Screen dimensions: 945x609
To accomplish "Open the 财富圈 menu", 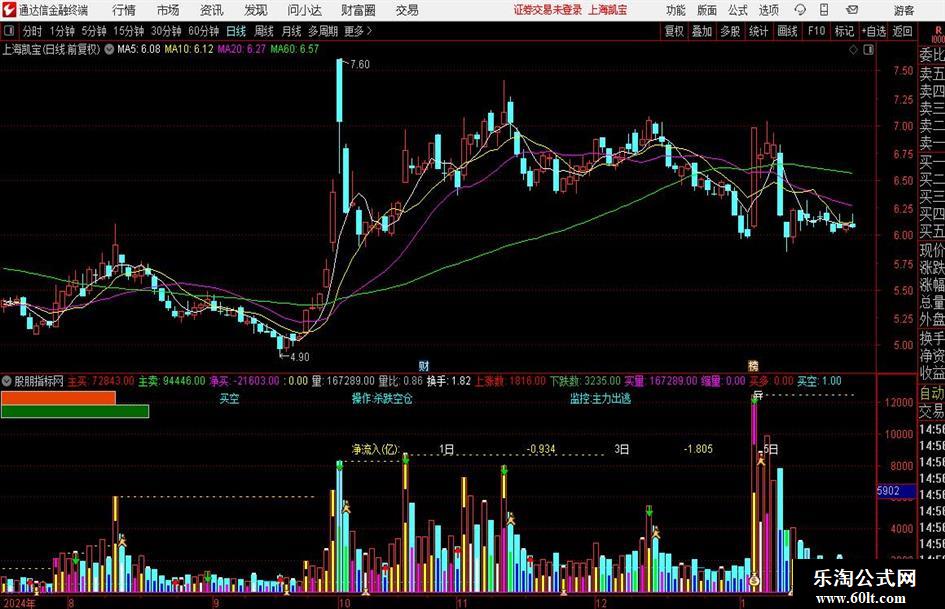I will (x=358, y=10).
